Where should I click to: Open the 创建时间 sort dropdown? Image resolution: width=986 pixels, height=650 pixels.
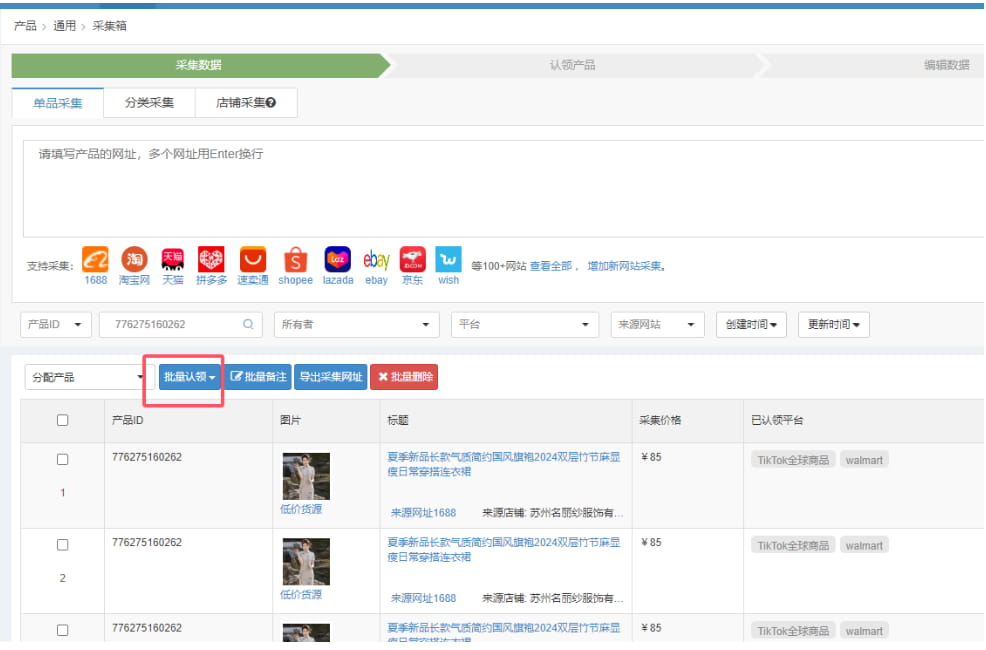click(752, 325)
